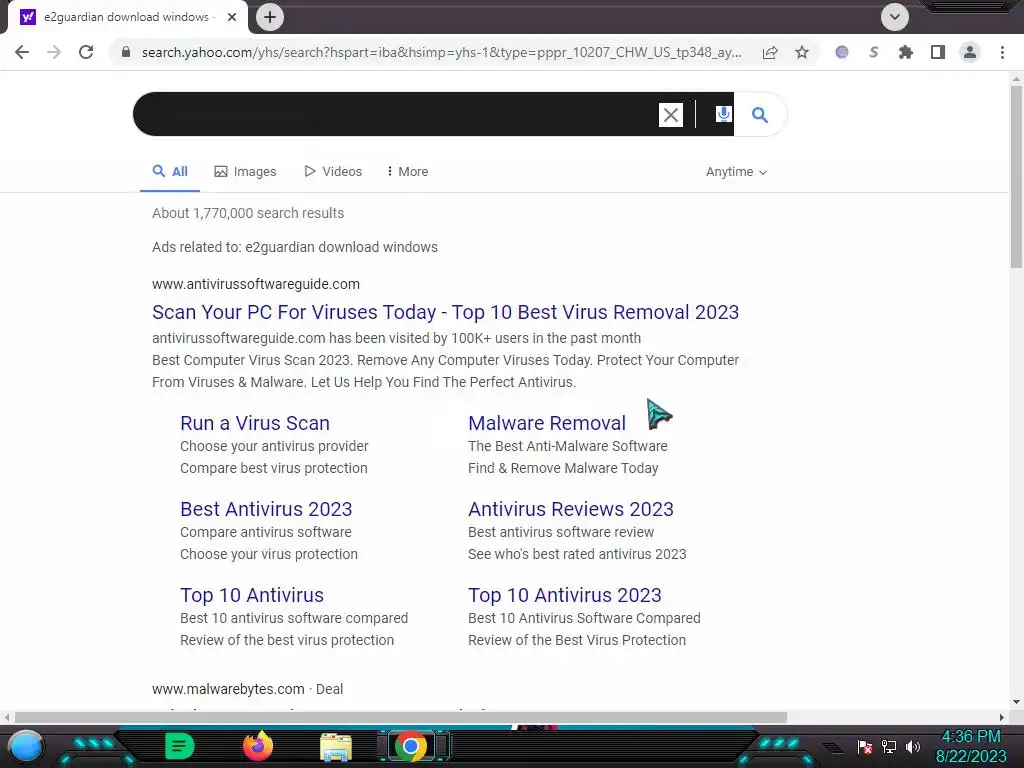Viewport: 1024px width, 768px height.
Task: Open the green notes app on taskbar
Action: [x=180, y=746]
